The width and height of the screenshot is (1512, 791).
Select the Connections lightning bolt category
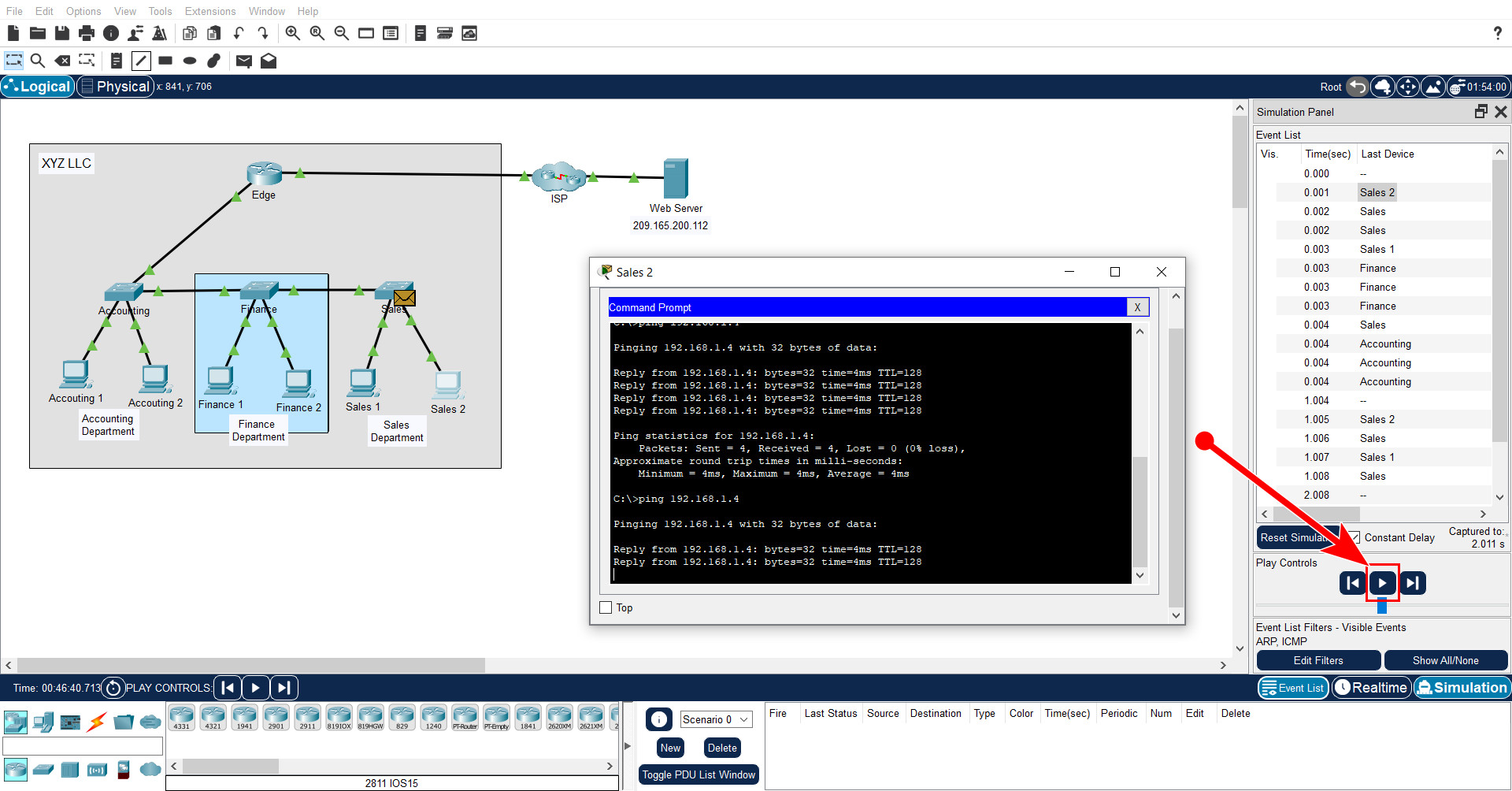pos(97,722)
